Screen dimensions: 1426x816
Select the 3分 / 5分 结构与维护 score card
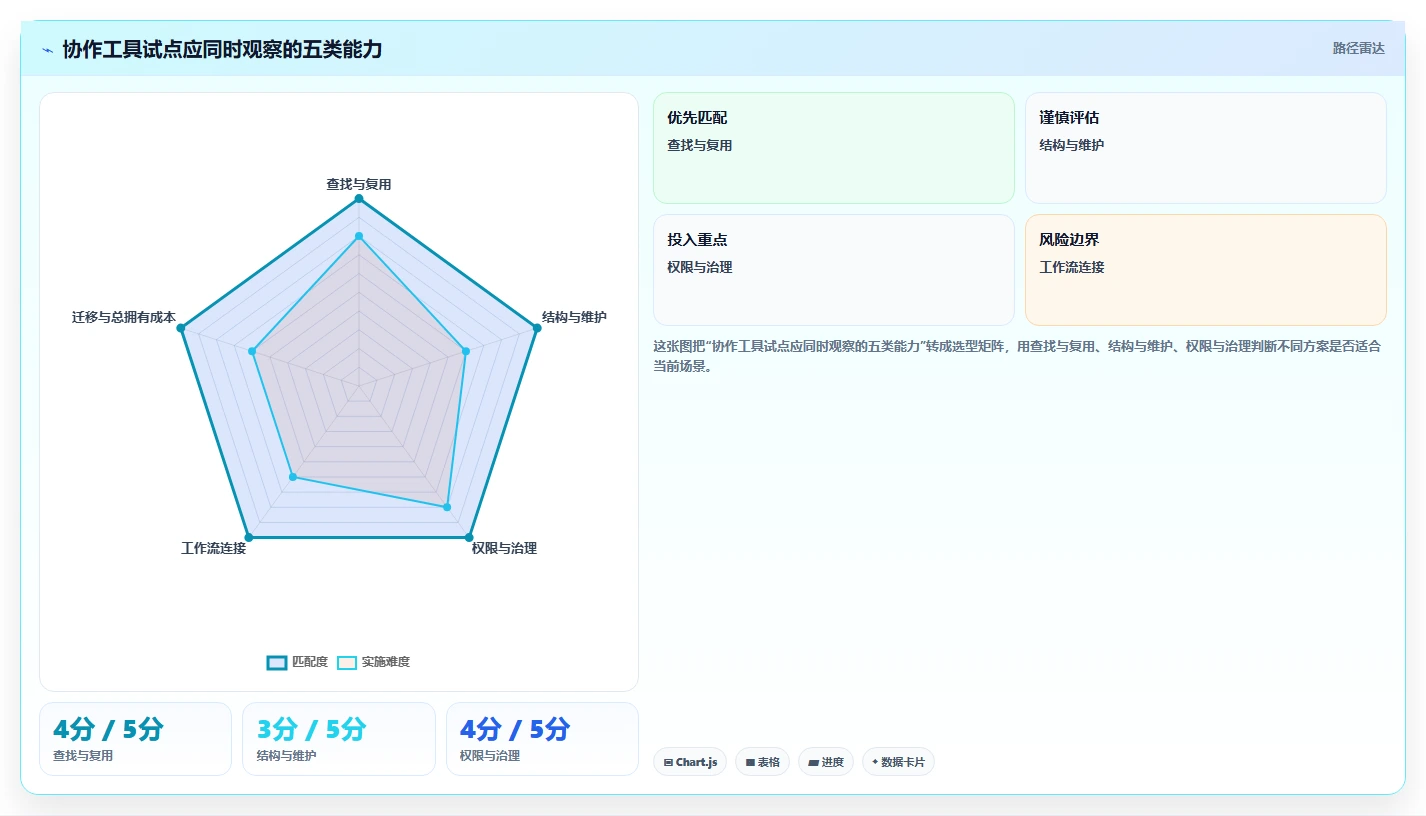[x=339, y=739]
